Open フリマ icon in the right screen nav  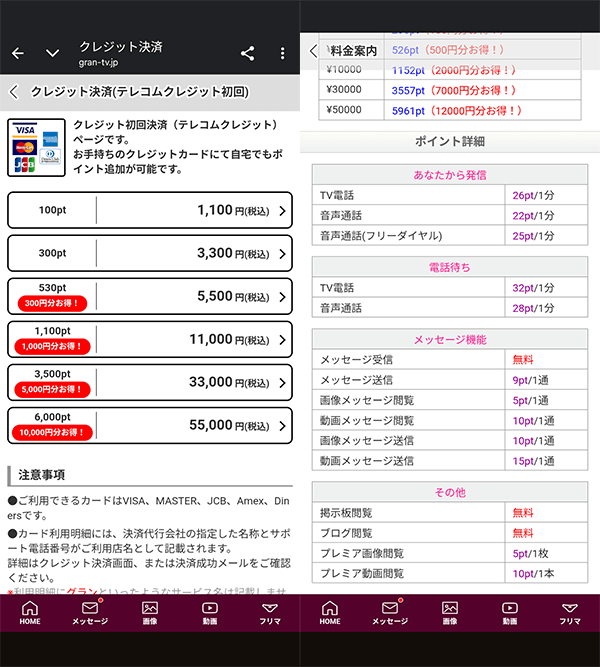570,613
